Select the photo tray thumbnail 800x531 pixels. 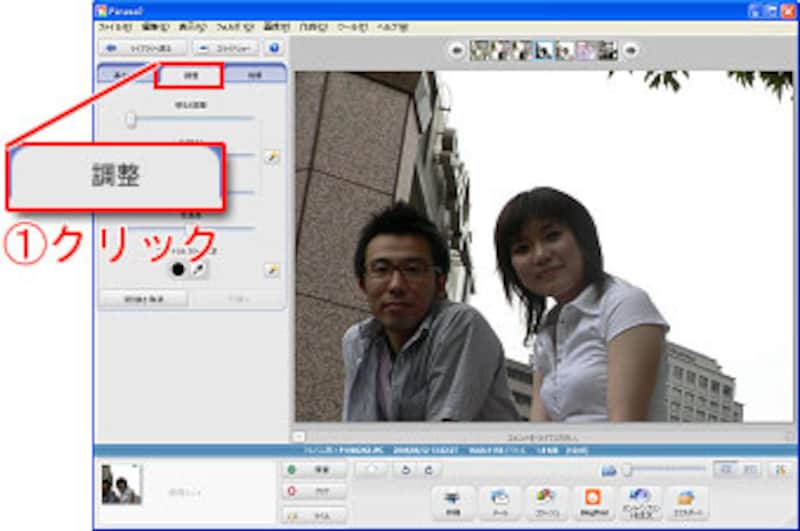point(121,484)
